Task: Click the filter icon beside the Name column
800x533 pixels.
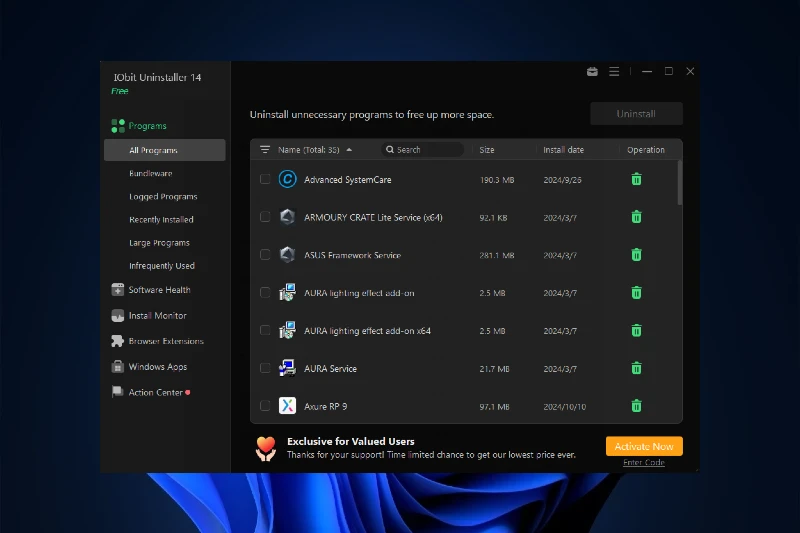Action: 265,149
